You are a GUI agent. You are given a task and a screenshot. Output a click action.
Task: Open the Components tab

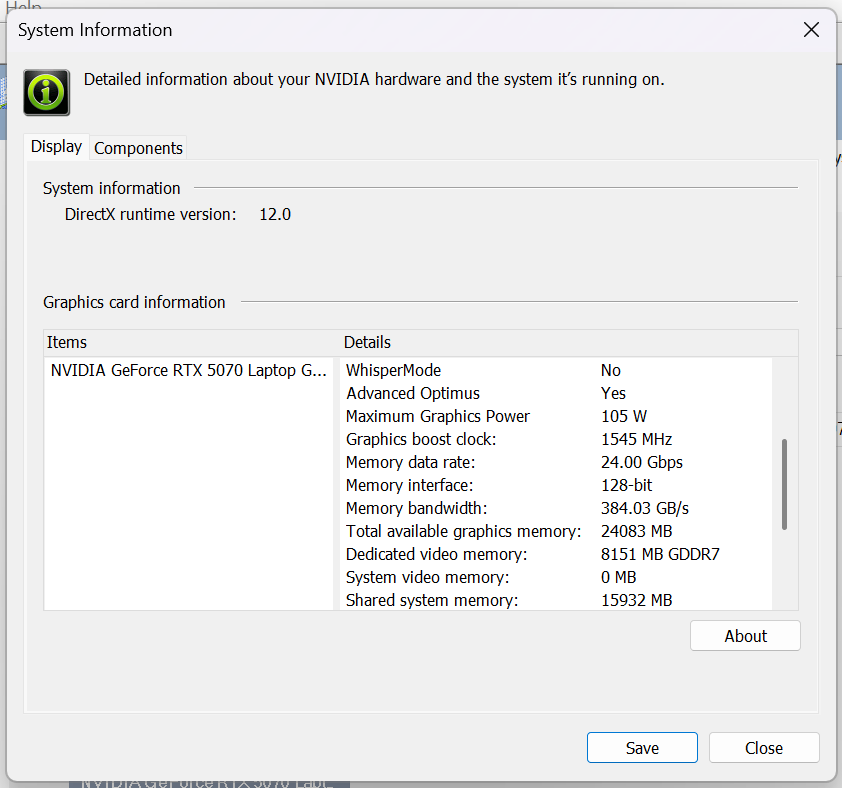(x=138, y=148)
